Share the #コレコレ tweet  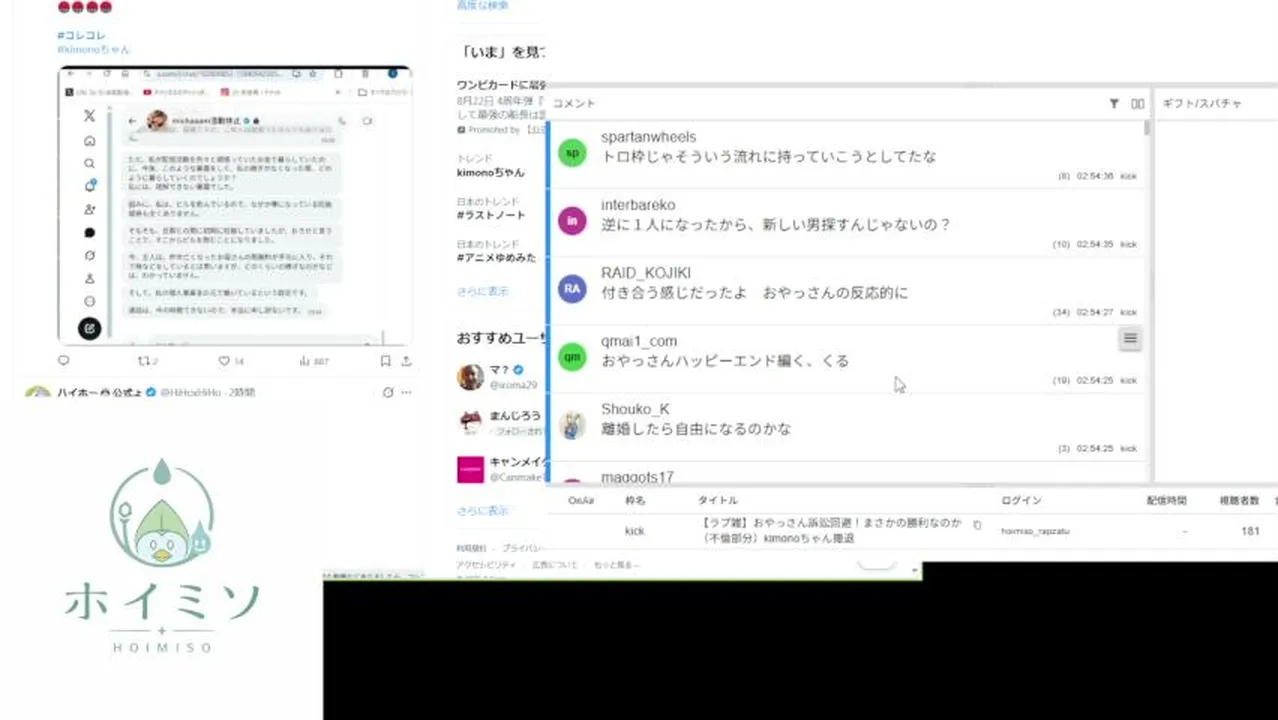406,361
